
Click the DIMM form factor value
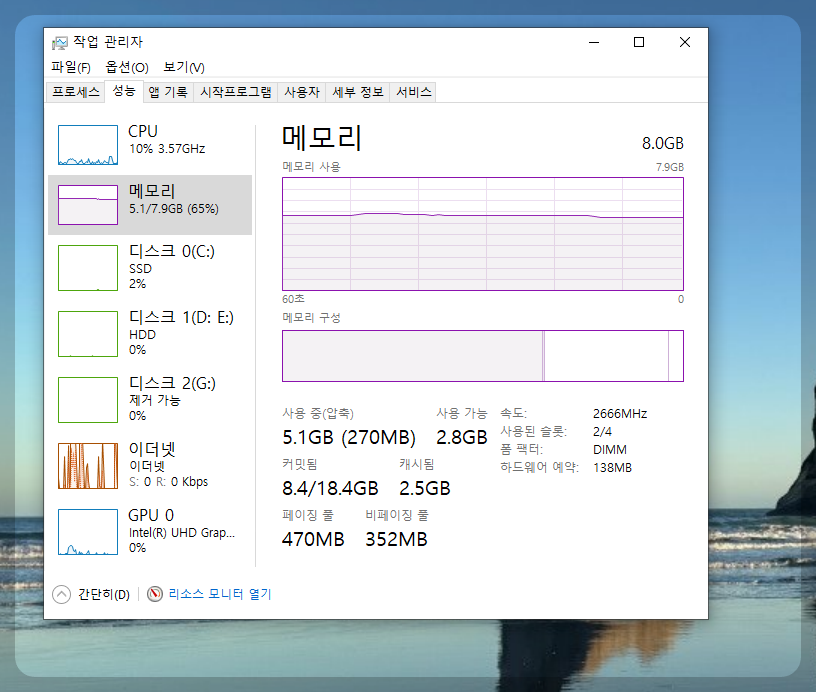pyautogui.click(x=610, y=450)
